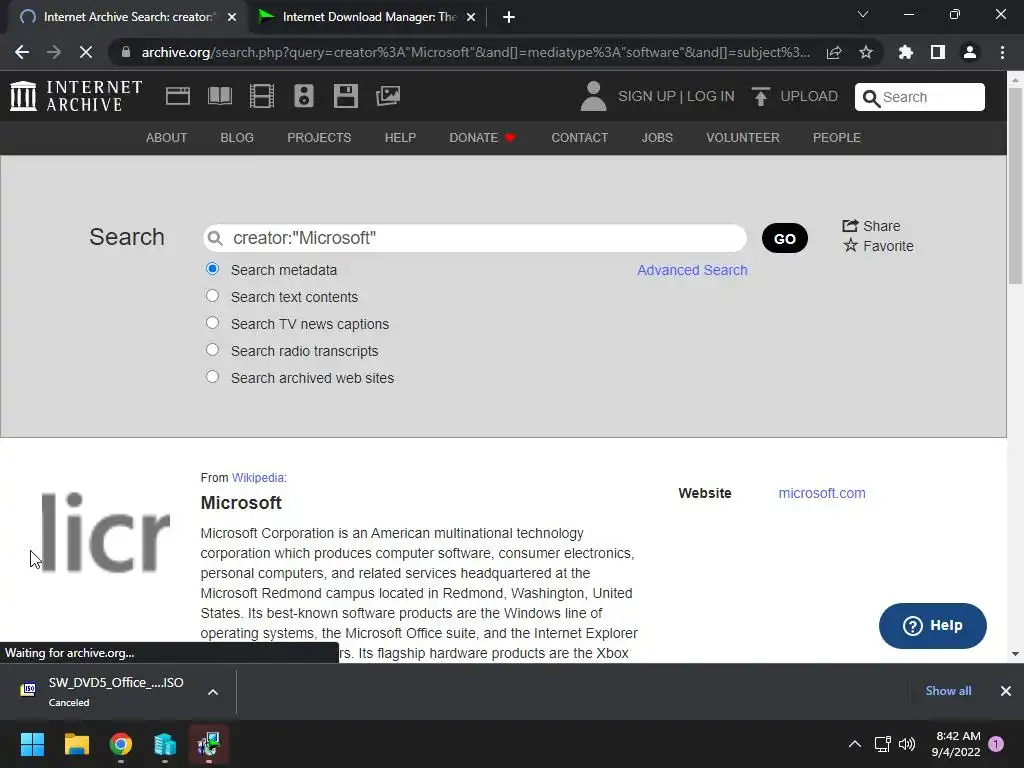Click LOG IN link
1024x768 pixels.
[x=711, y=97]
